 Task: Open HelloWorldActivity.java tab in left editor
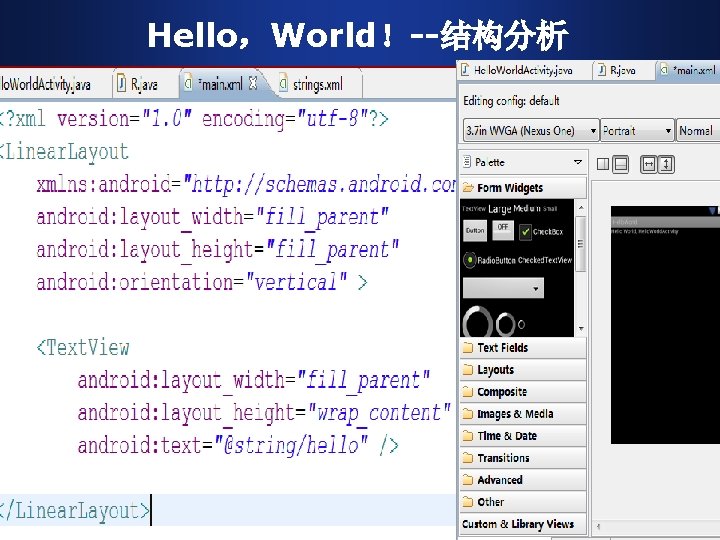tap(45, 84)
